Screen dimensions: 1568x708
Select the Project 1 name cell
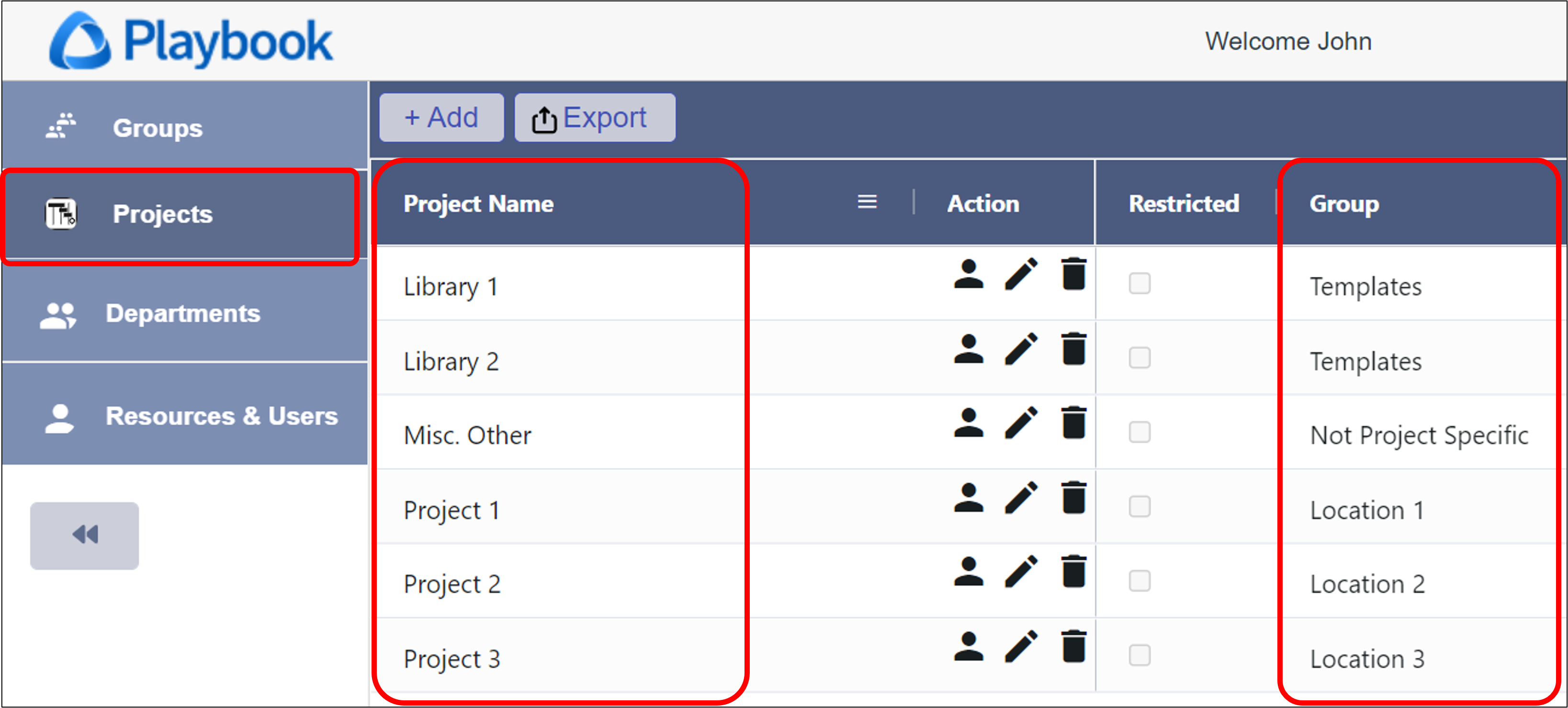(x=451, y=510)
